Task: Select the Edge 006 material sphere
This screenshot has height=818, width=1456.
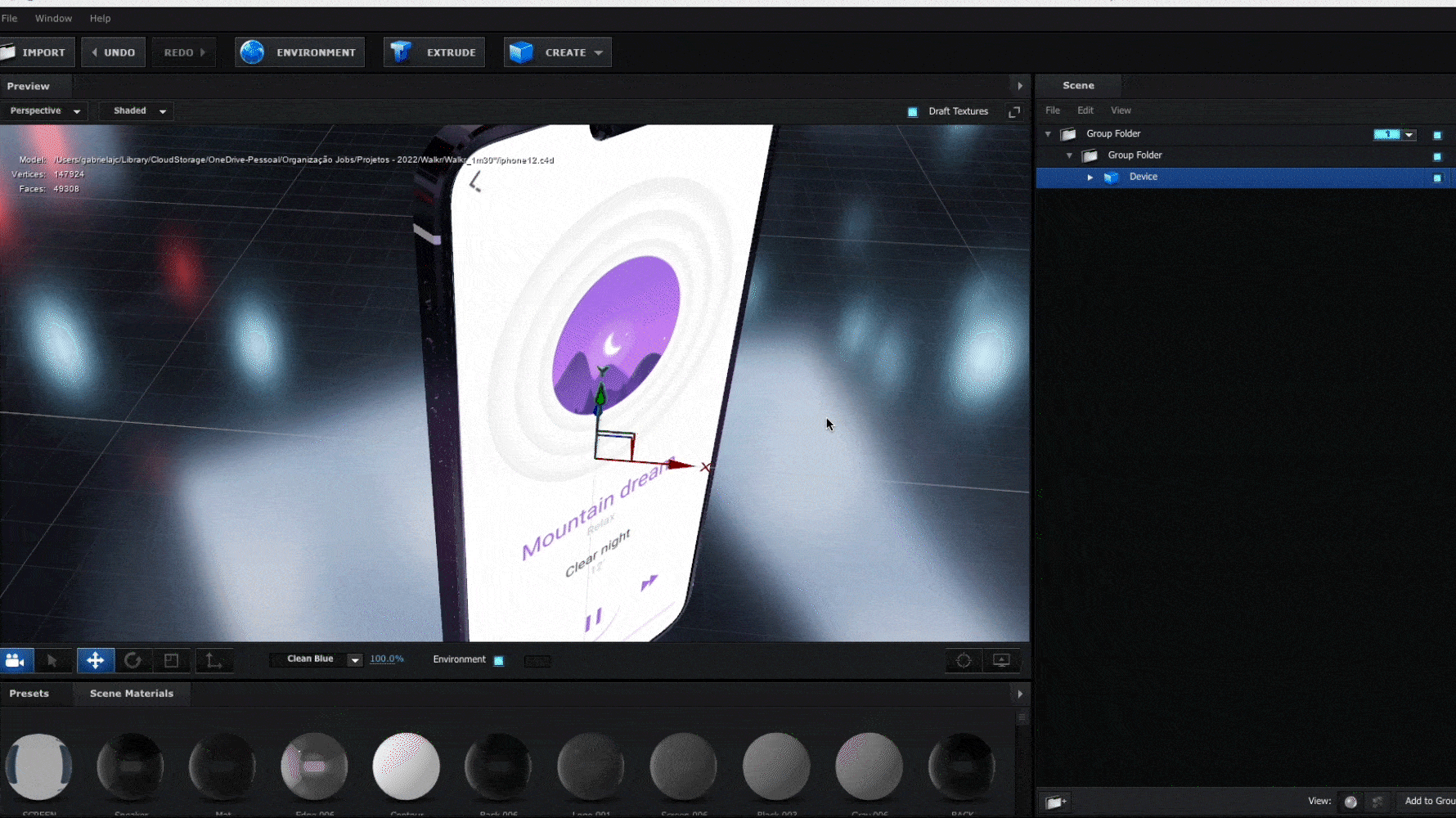Action: coord(314,766)
